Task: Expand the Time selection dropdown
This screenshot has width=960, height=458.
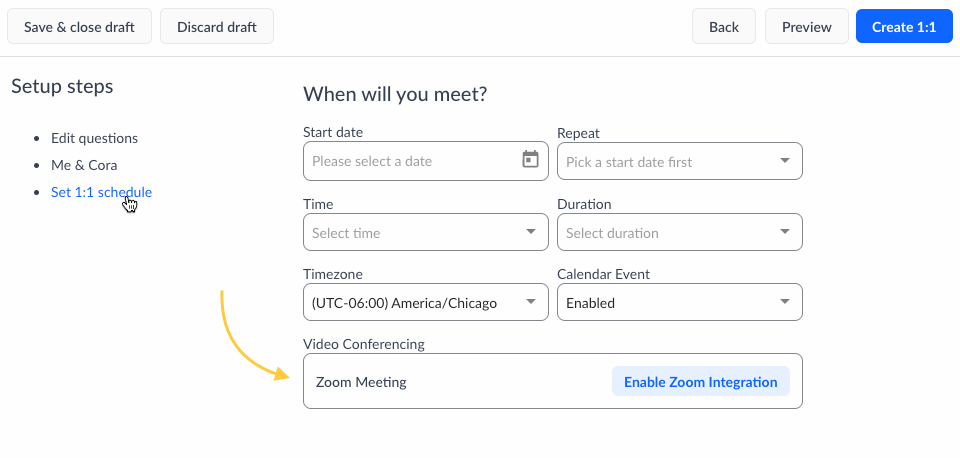Action: [531, 232]
